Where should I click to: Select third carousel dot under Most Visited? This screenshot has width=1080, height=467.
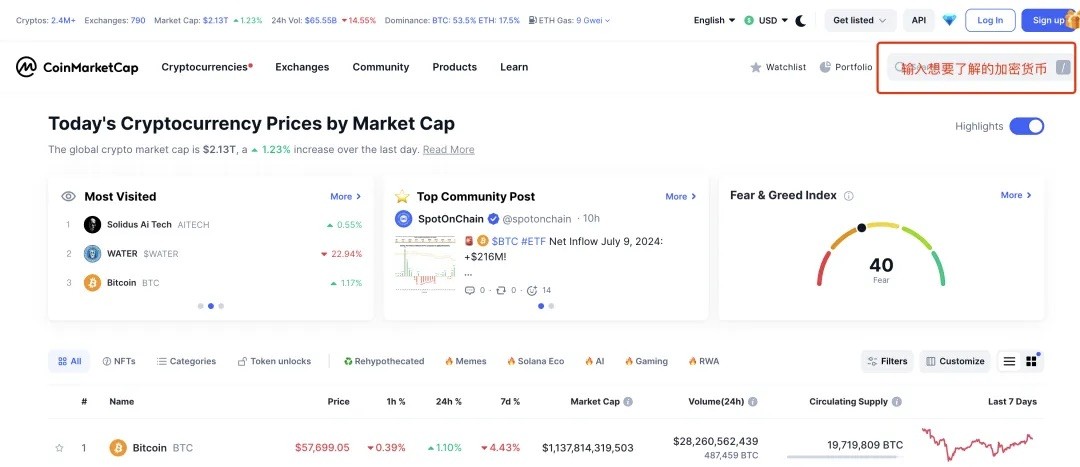tap(221, 306)
